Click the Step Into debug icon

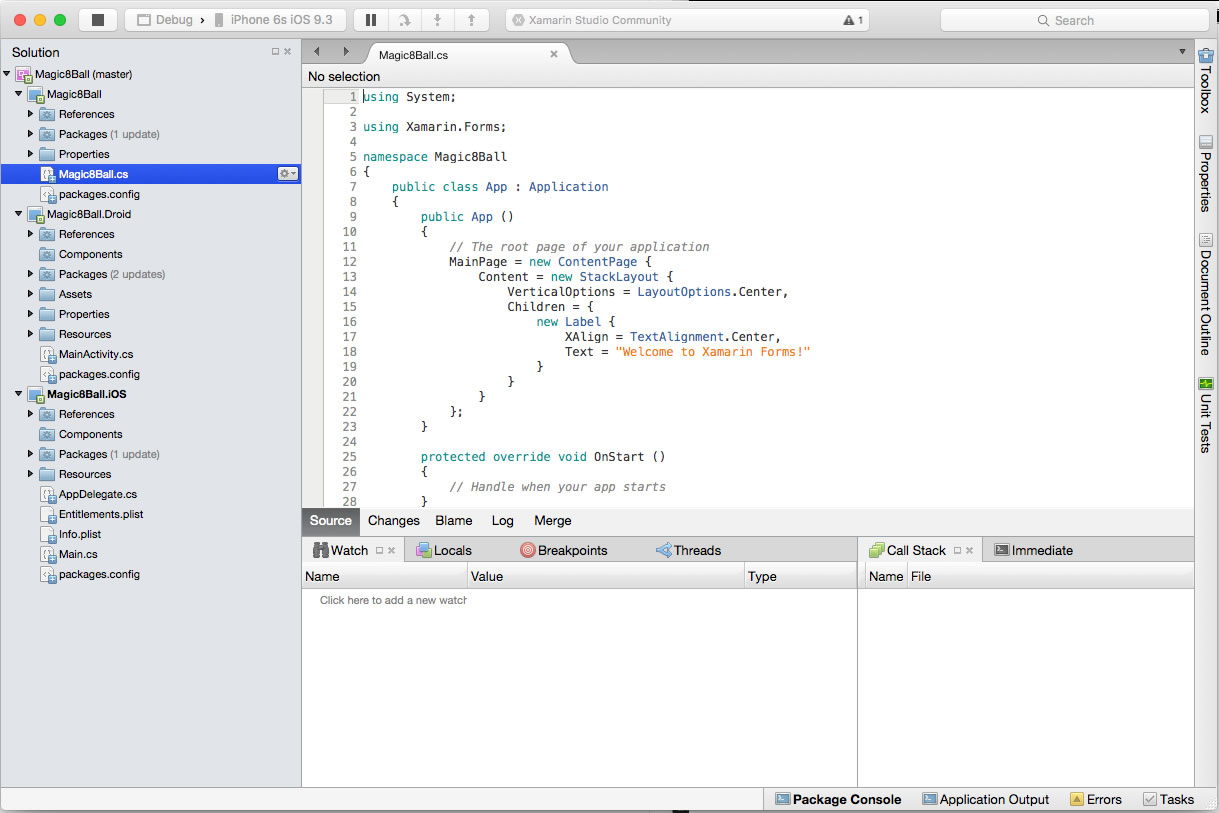[437, 20]
